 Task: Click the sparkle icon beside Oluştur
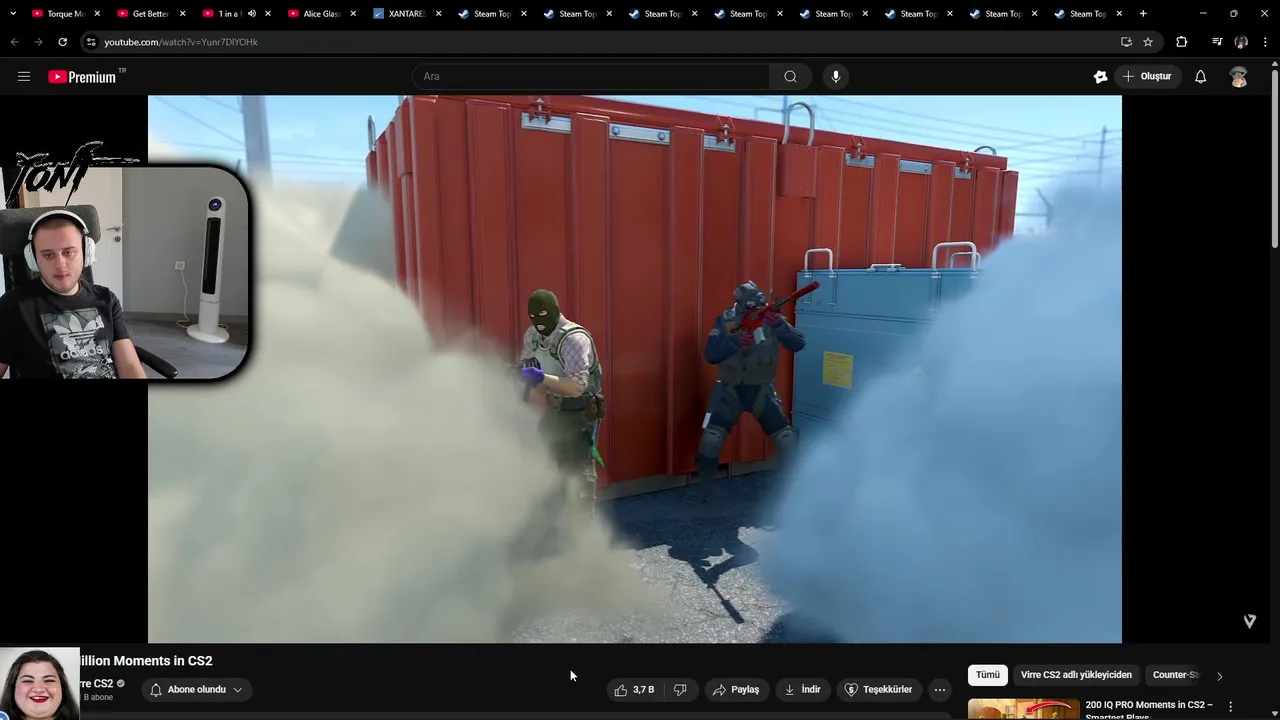point(1100,76)
